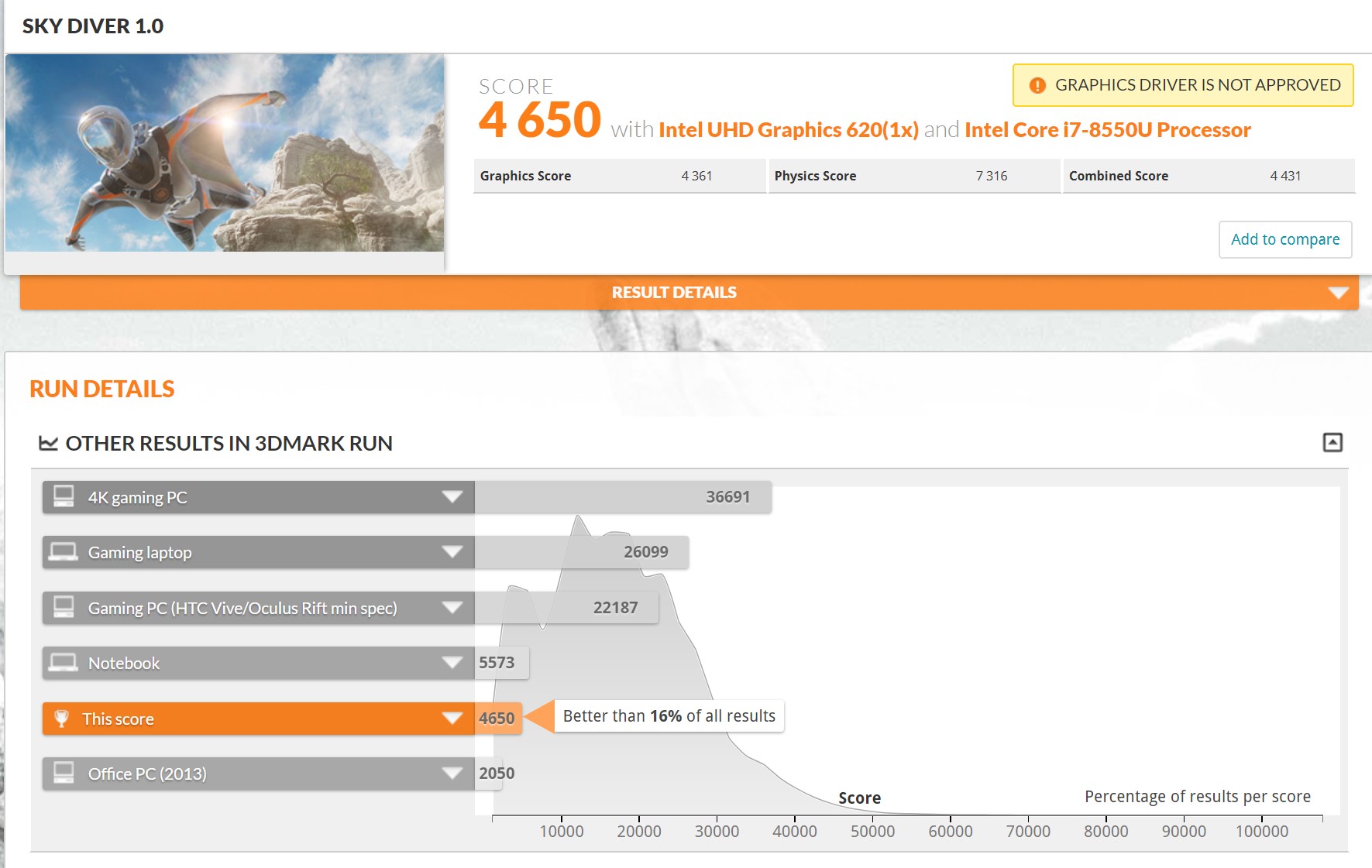Screen dimensions: 1372x868
Task: Click the Score axis label on chart
Action: pyautogui.click(x=860, y=798)
